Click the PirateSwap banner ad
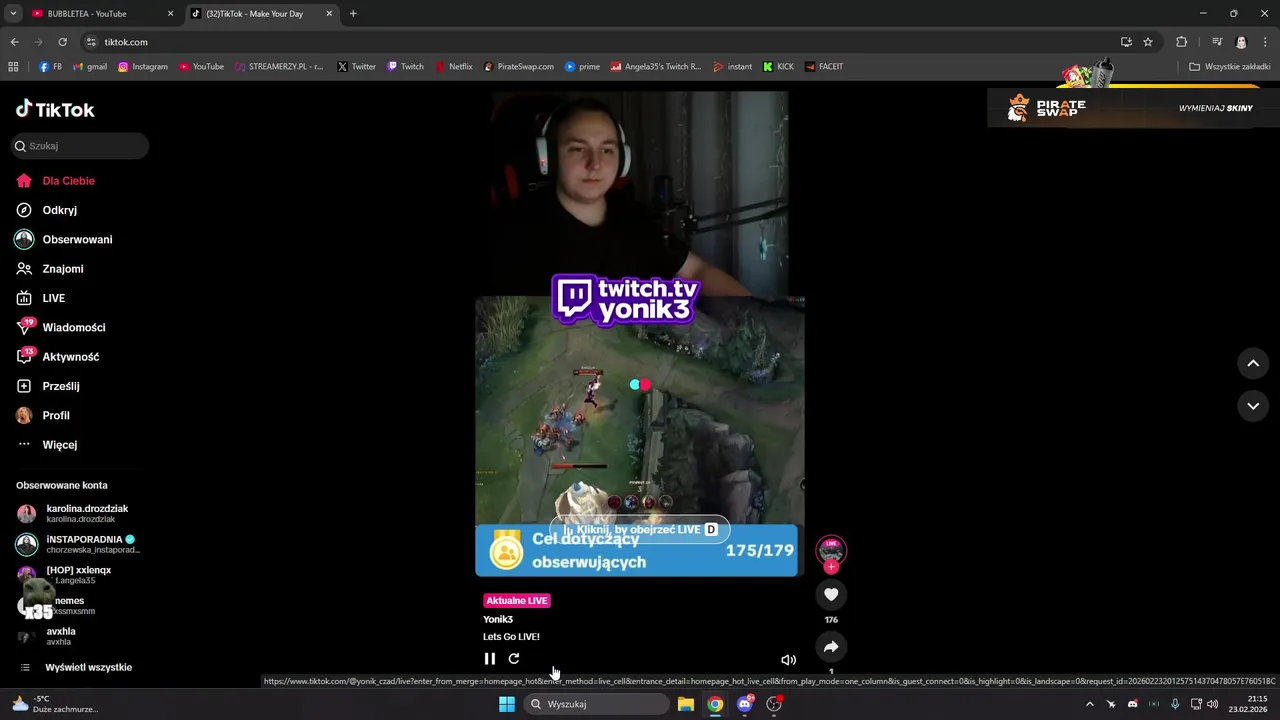Viewport: 1280px width, 720px height. point(1132,107)
